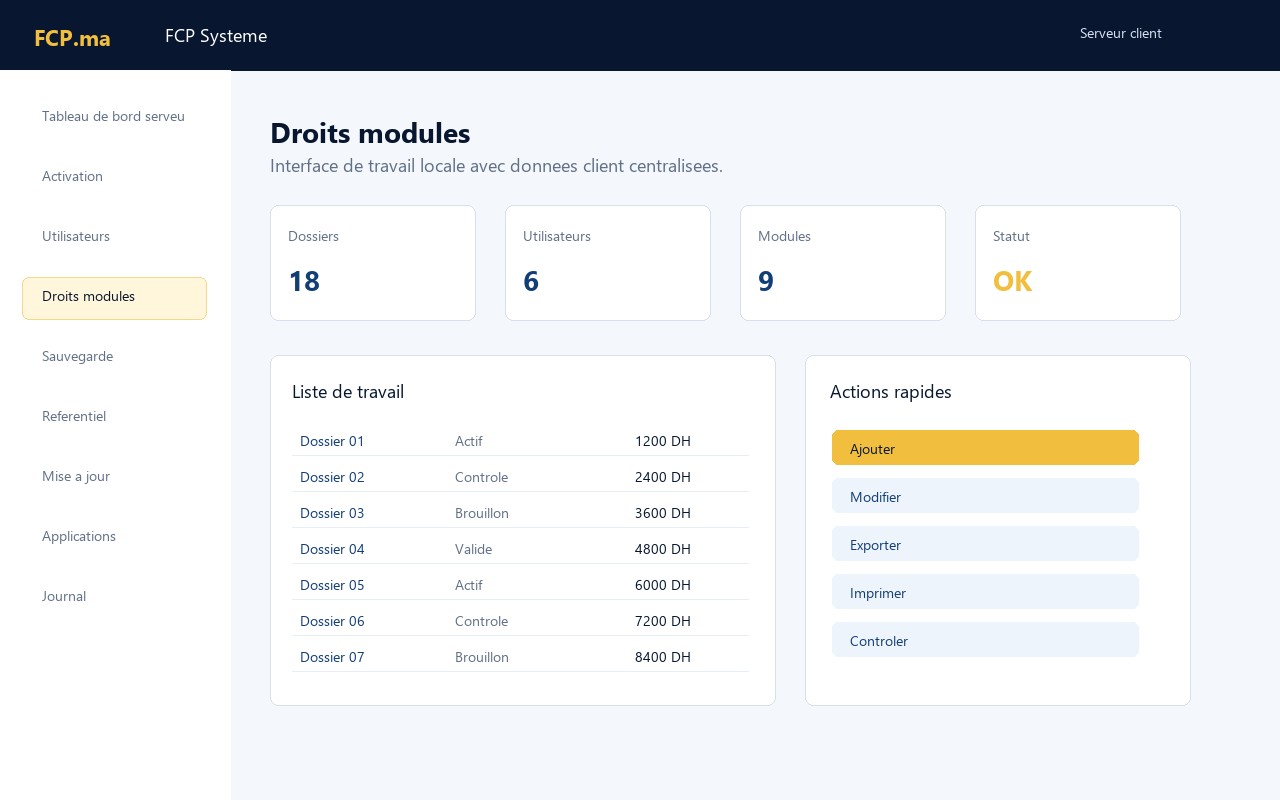Click the Interface de travail locale subtitle
This screenshot has width=1280, height=800.
(496, 166)
